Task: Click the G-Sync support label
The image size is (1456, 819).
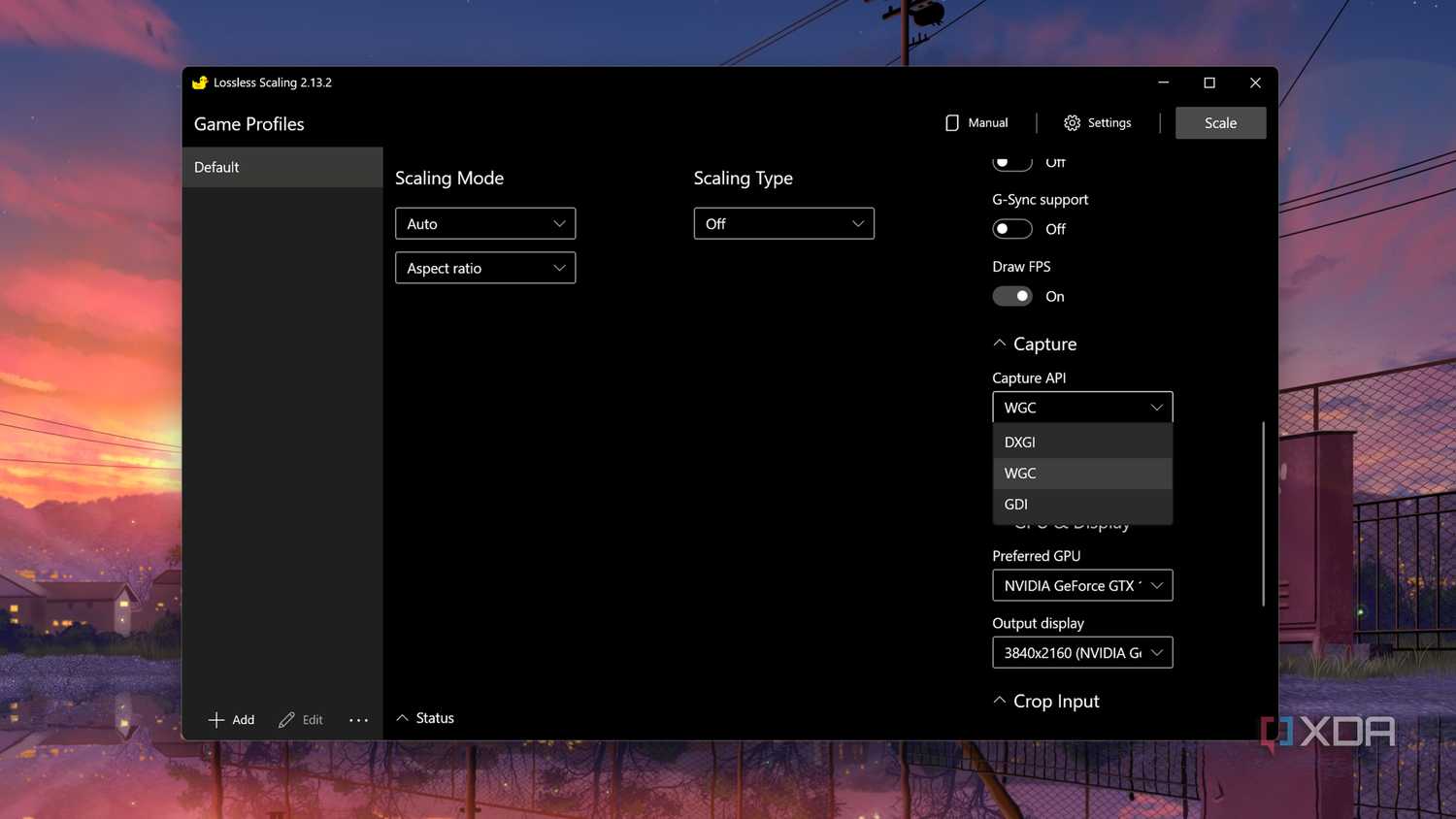Action: point(1041,200)
